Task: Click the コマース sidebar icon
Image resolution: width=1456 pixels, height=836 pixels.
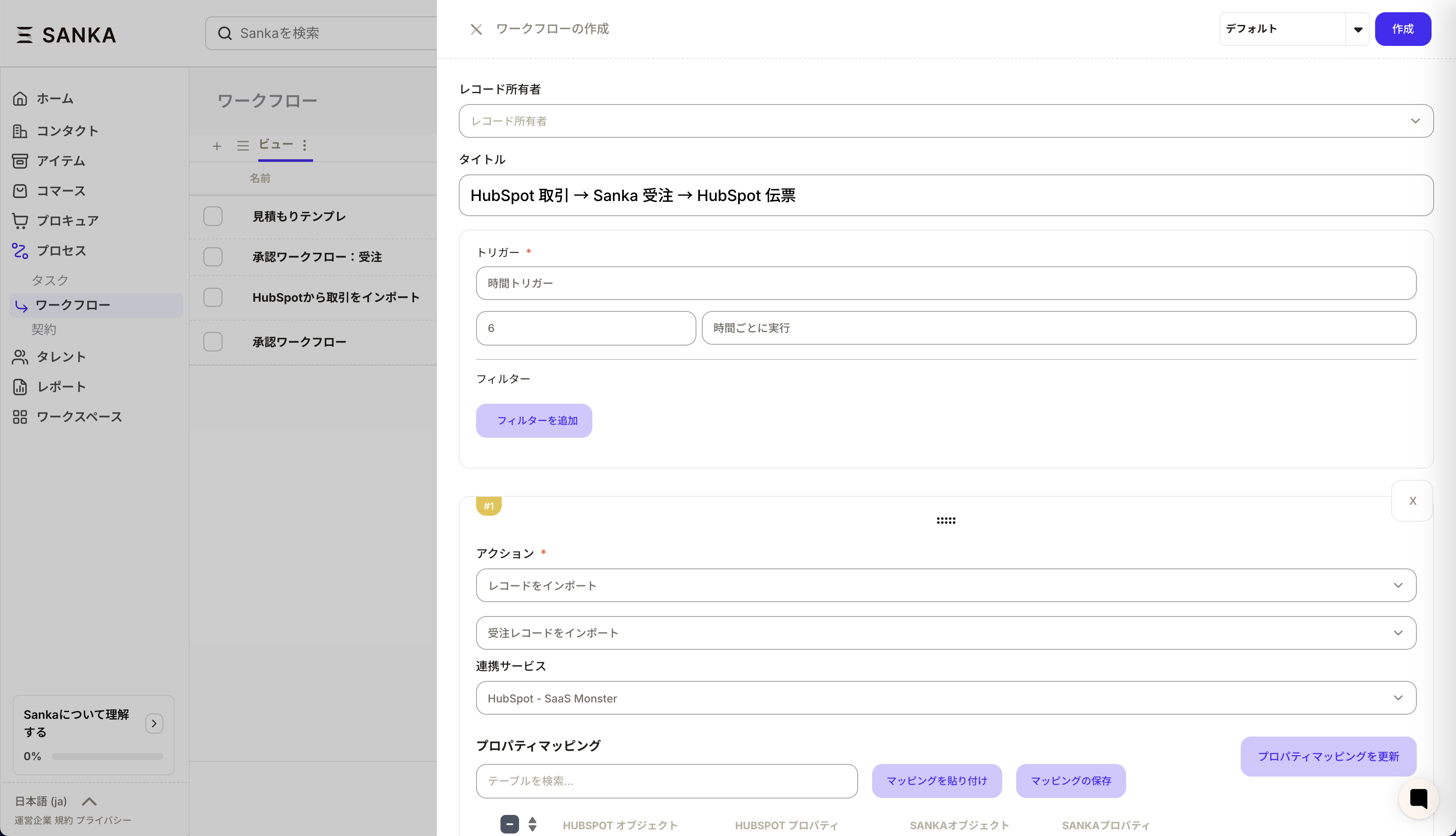Action: [20, 190]
